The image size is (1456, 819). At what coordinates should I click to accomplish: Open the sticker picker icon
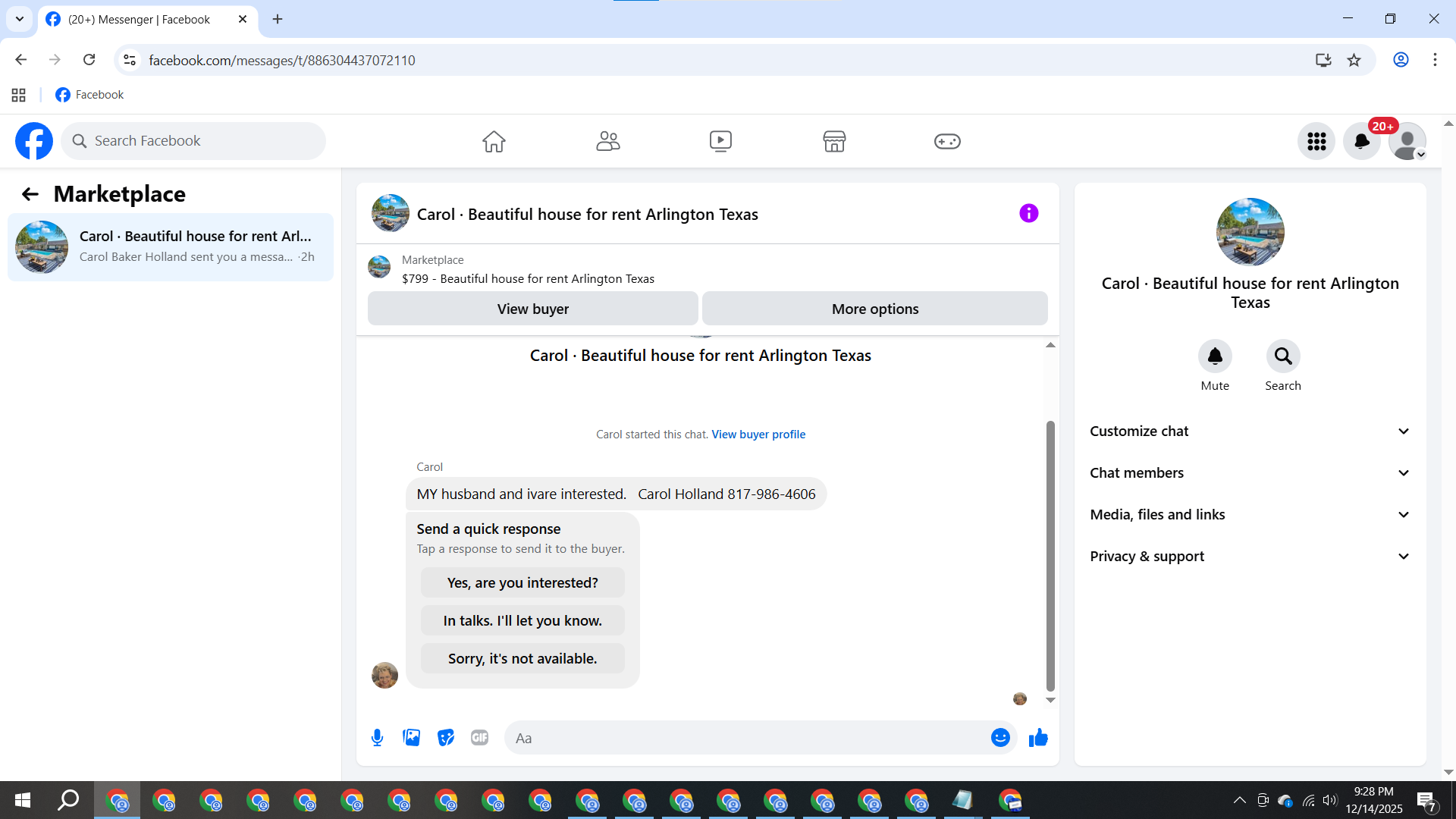[445, 737]
